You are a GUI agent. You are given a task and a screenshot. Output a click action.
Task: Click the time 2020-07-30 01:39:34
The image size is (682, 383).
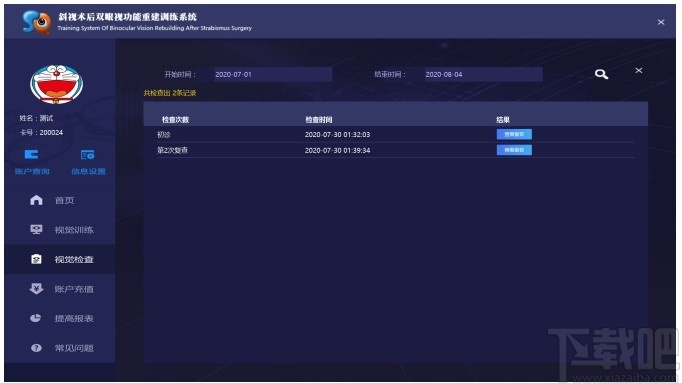(x=337, y=150)
